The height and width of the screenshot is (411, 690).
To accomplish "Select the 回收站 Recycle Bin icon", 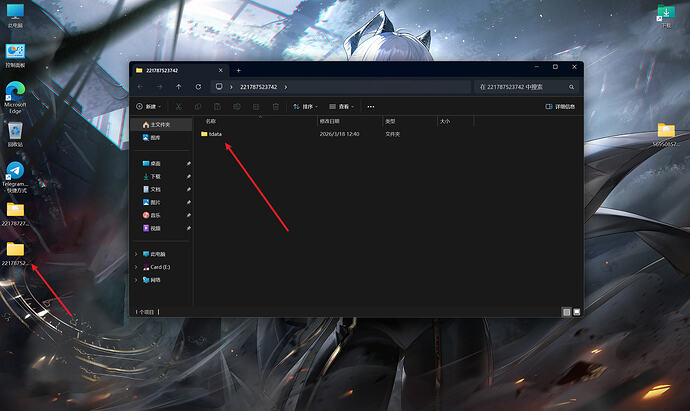I will (x=15, y=134).
